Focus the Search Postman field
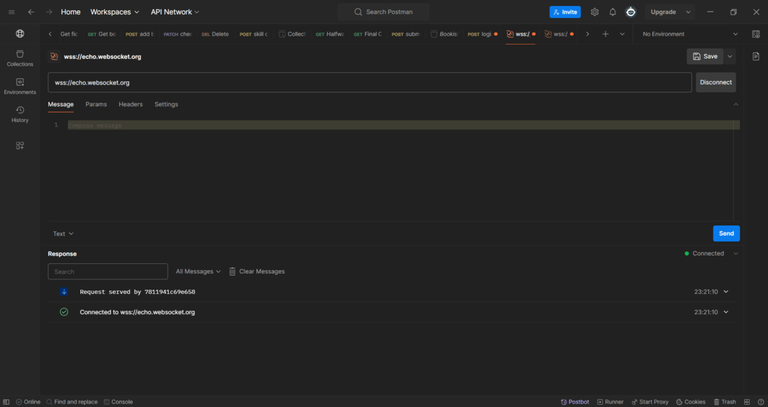This screenshot has width=768, height=407. coord(384,12)
